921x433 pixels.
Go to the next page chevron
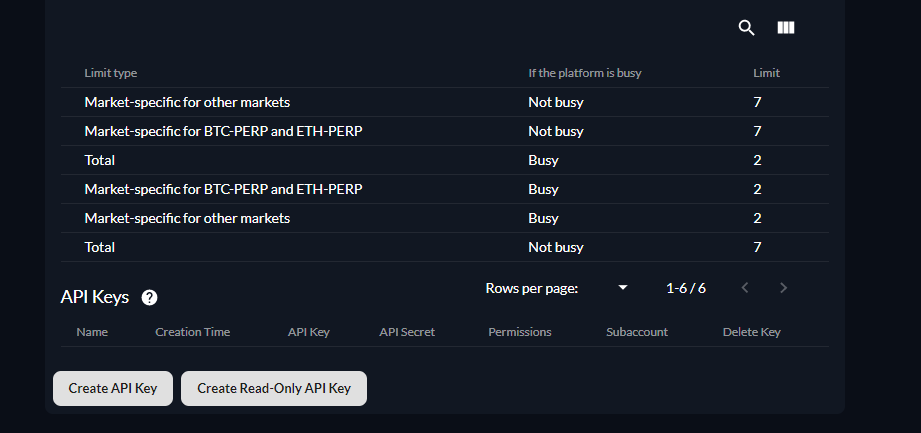tap(783, 288)
